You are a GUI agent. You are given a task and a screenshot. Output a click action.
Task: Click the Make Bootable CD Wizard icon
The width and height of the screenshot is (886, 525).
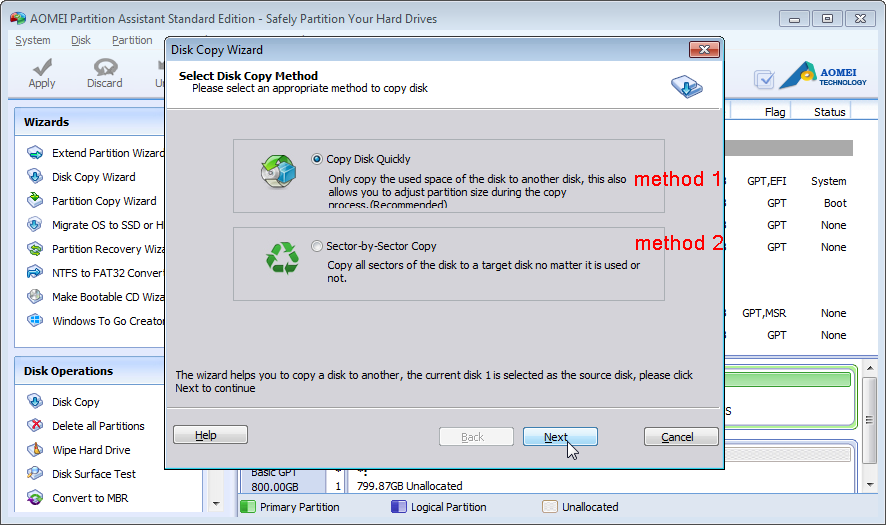click(x=35, y=296)
